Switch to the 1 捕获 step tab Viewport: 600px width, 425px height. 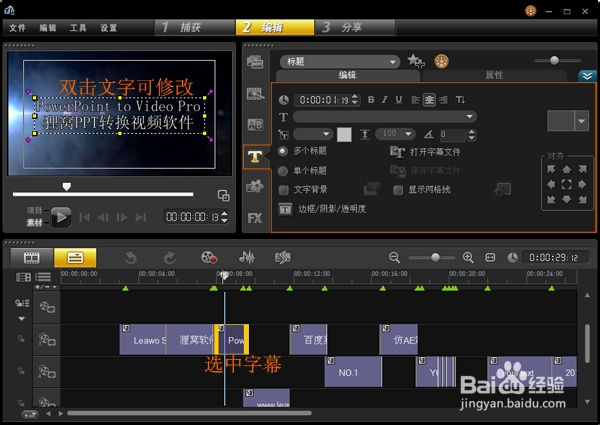[195, 28]
